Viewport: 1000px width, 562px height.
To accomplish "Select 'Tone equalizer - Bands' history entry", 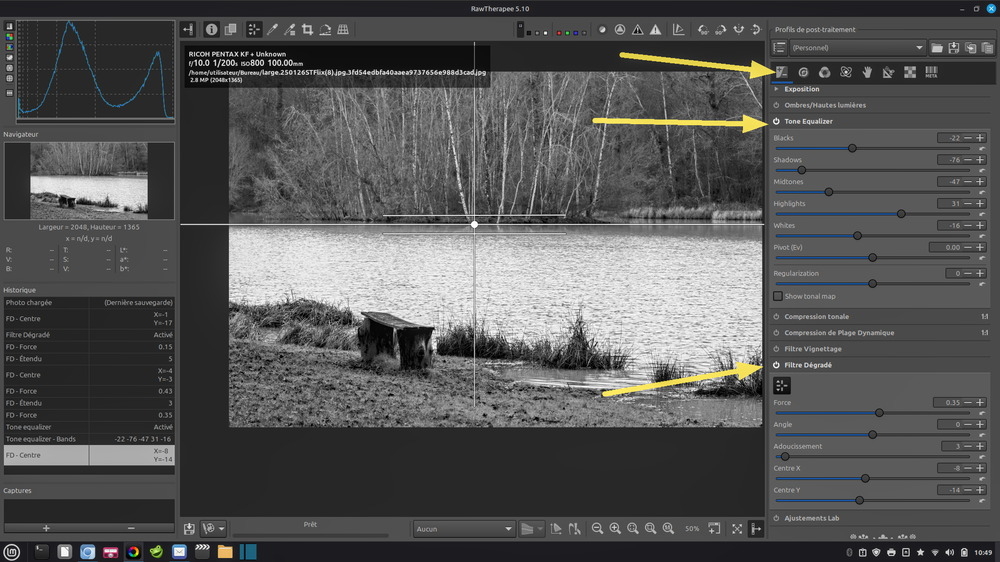I will [89, 439].
